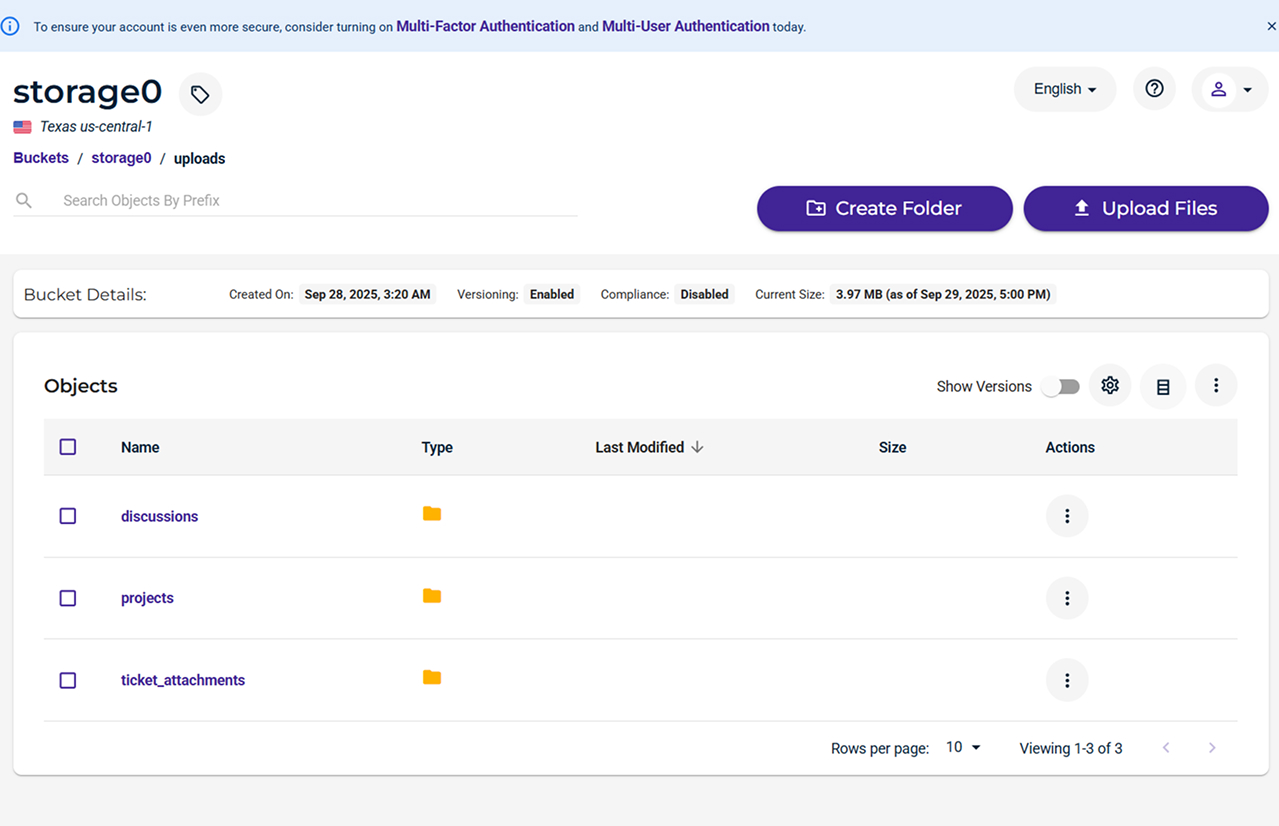This screenshot has width=1279, height=826.
Task: Open the actions menu for discussions
Action: (x=1067, y=516)
